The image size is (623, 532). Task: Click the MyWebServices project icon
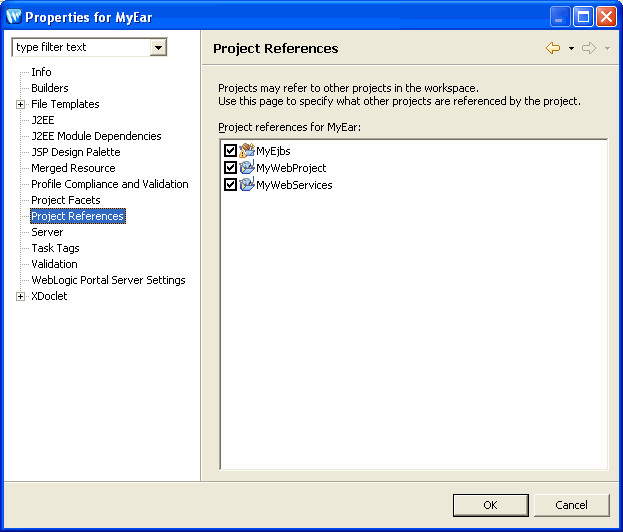click(x=247, y=185)
